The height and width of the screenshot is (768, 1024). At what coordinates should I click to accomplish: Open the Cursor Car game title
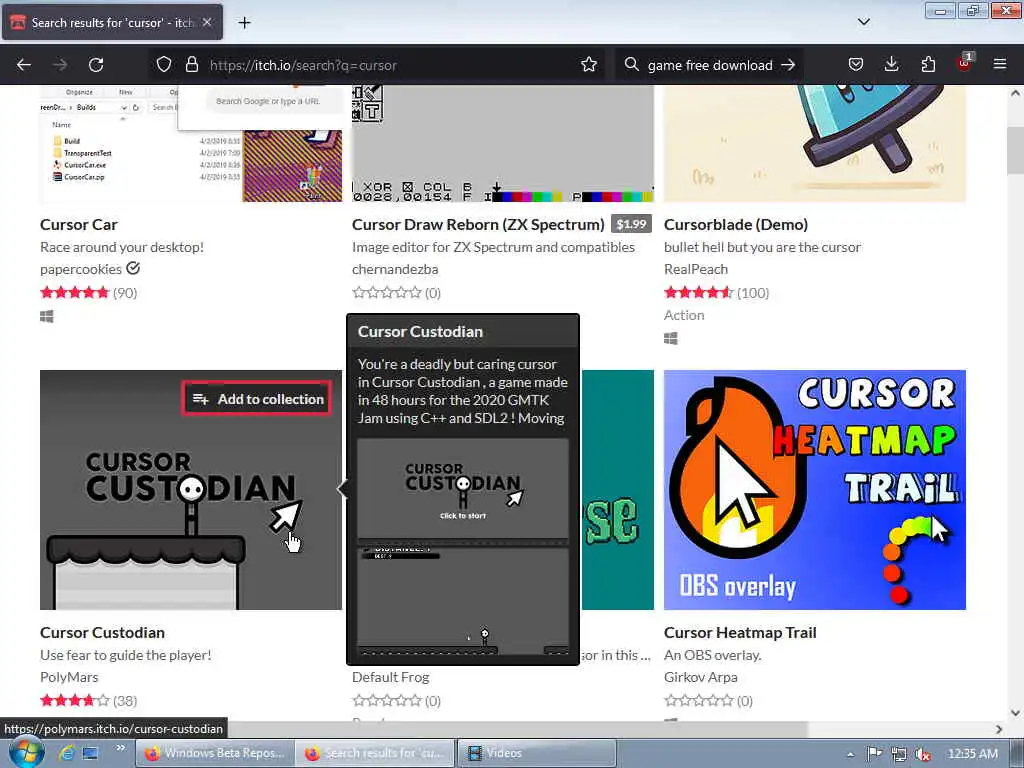[x=78, y=225]
